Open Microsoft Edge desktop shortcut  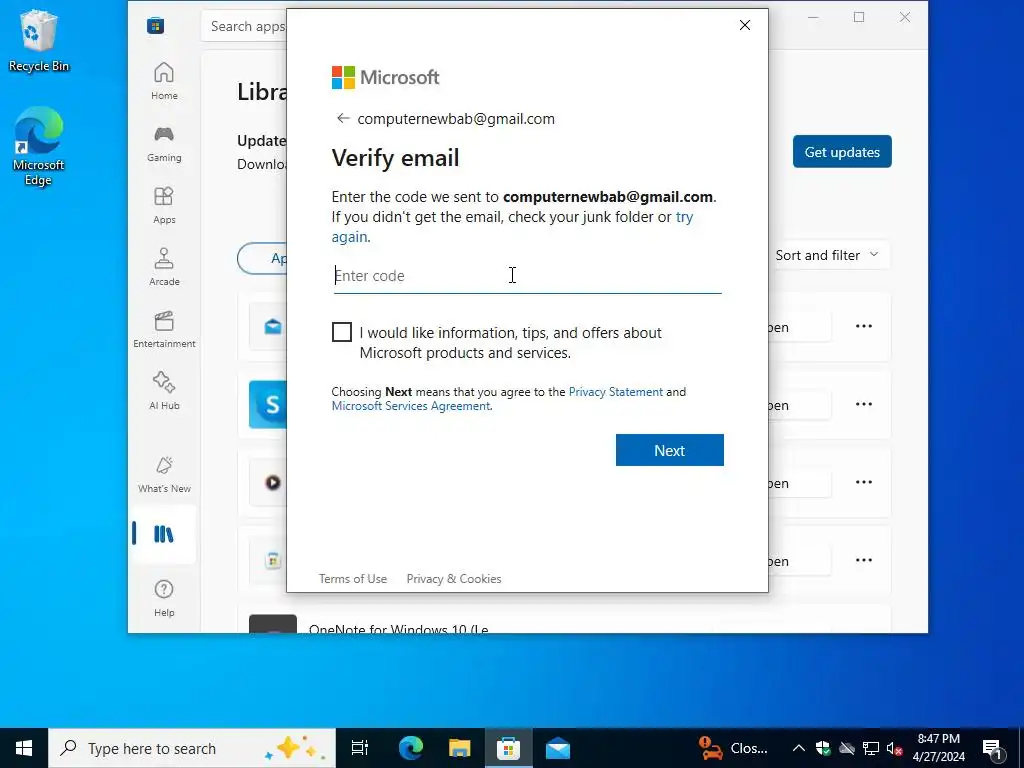(39, 146)
